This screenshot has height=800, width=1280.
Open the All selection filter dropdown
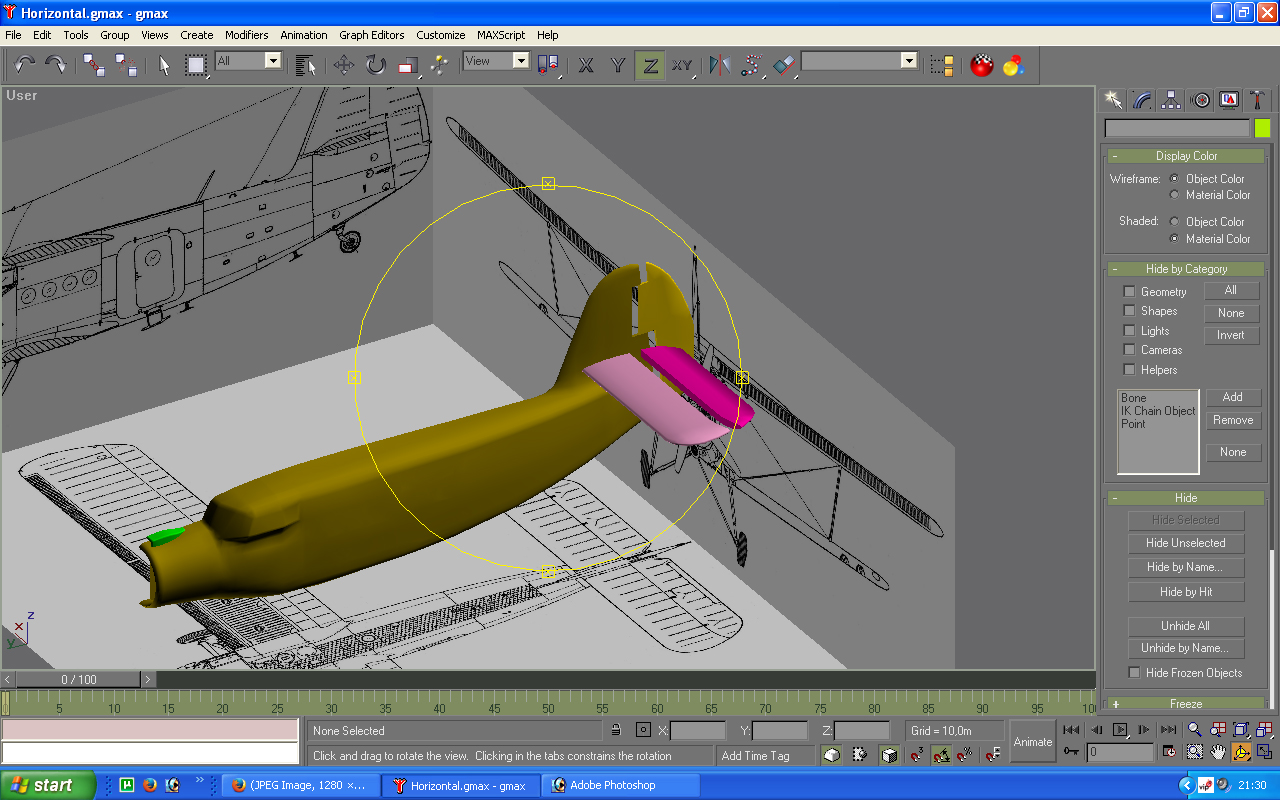click(249, 61)
